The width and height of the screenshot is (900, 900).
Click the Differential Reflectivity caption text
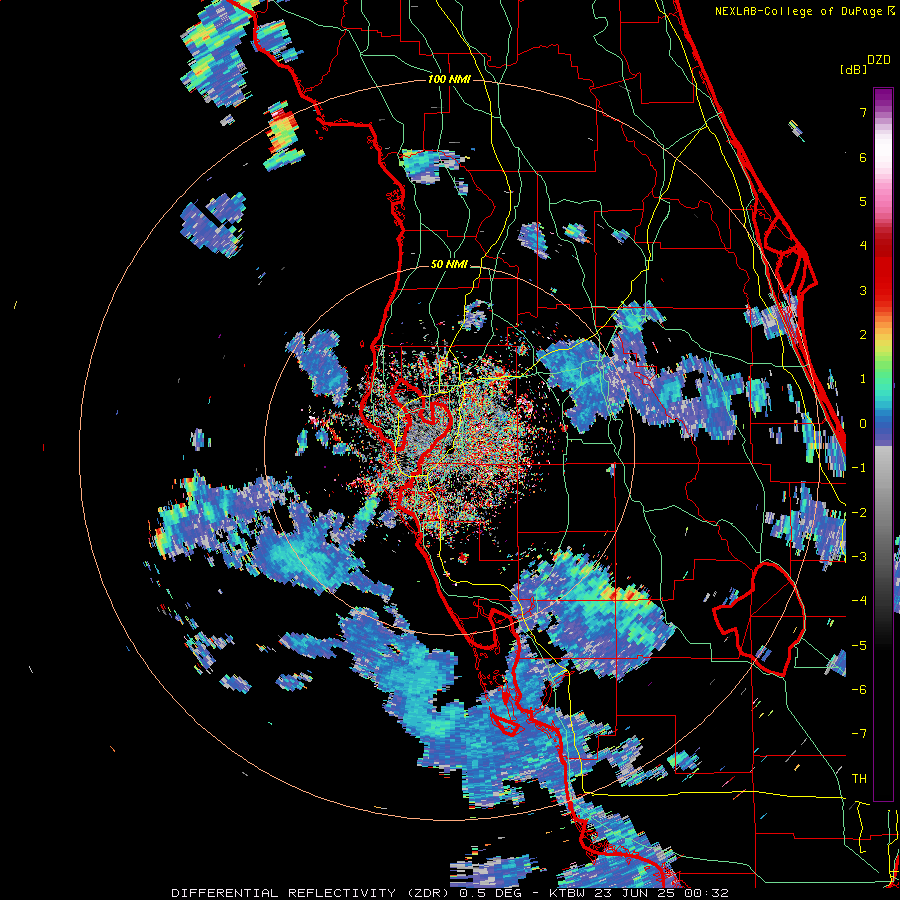pyautogui.click(x=450, y=893)
